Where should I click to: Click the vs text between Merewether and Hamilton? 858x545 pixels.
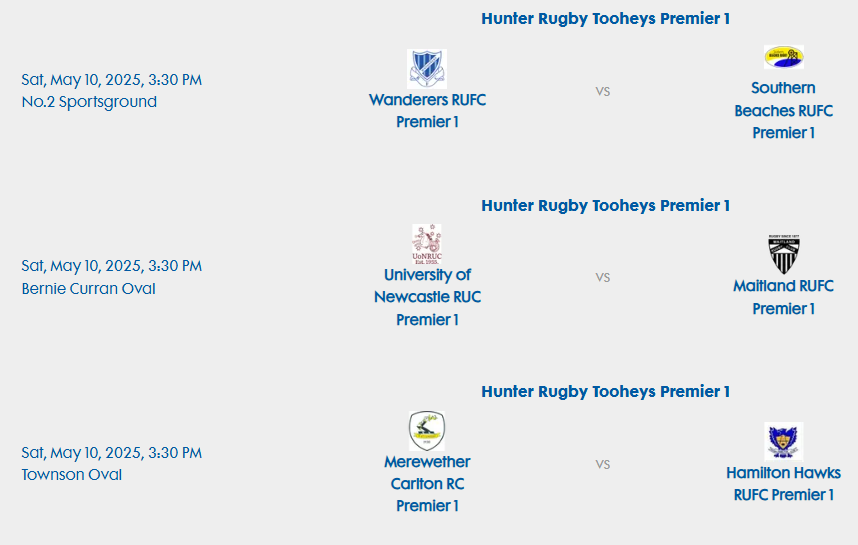(603, 464)
